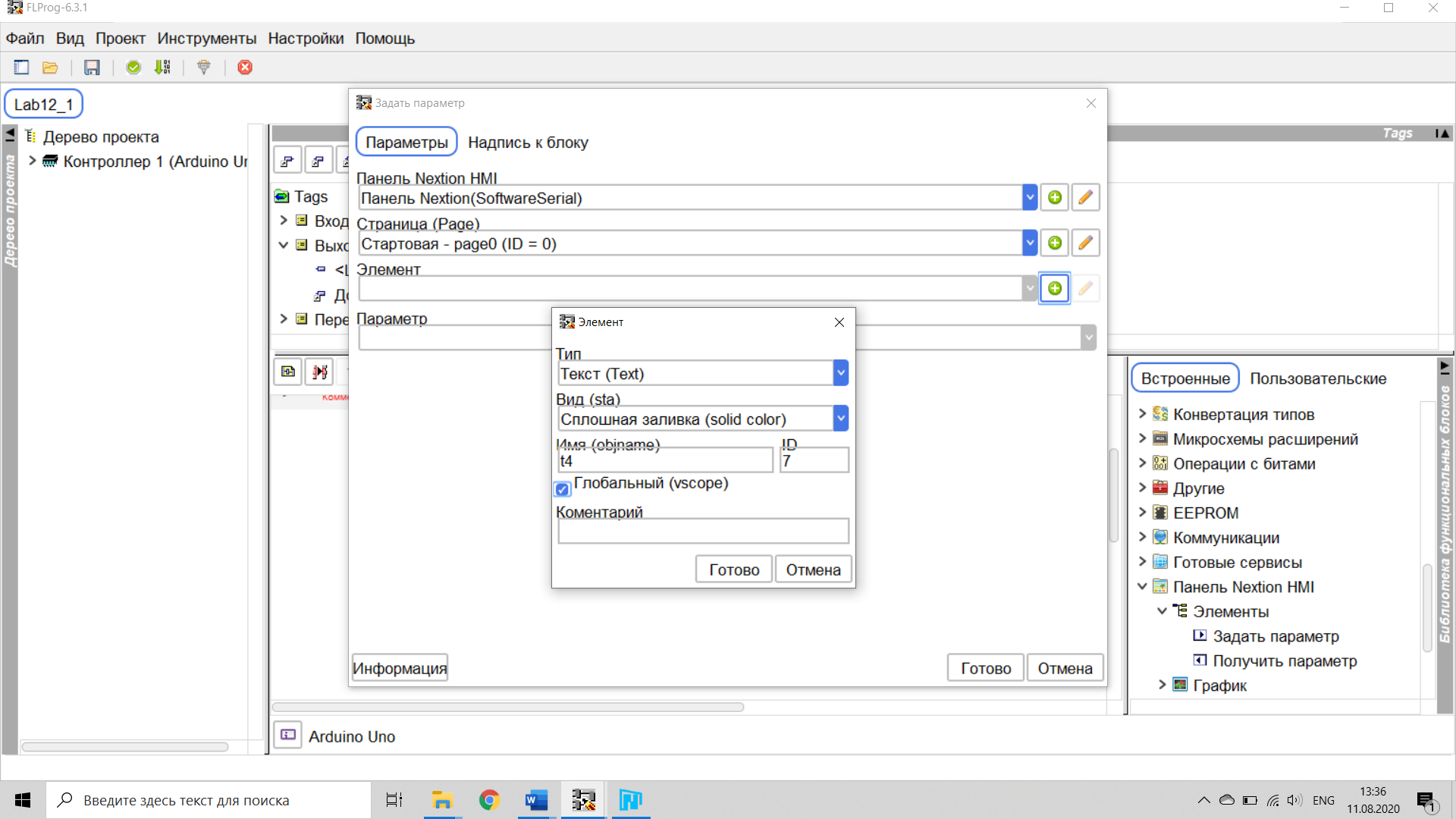1456x819 pixels.
Task: Click the Информация button
Action: pyautogui.click(x=400, y=668)
